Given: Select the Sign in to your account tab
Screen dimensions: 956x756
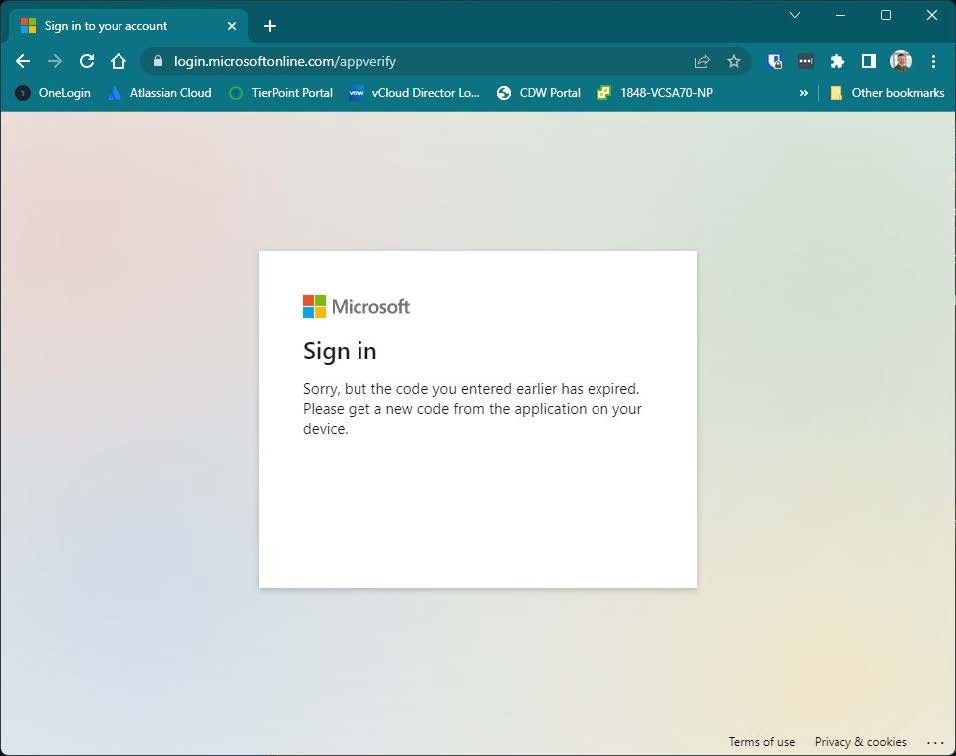Looking at the screenshot, I should point(128,26).
